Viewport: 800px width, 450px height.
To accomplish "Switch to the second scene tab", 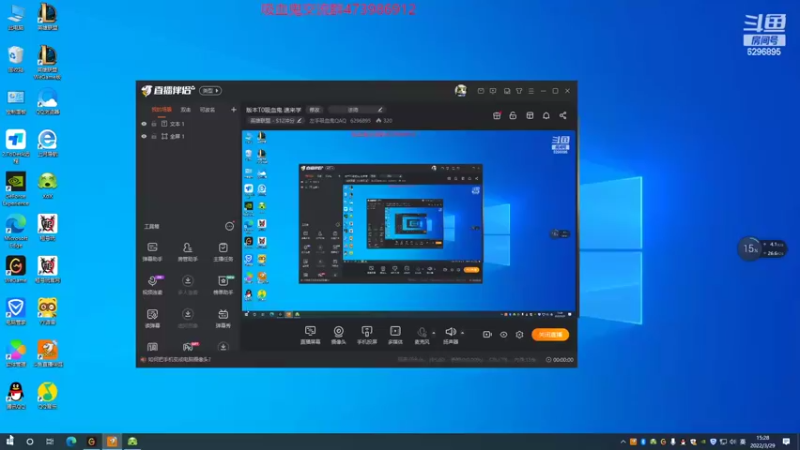I will pyautogui.click(x=186, y=110).
